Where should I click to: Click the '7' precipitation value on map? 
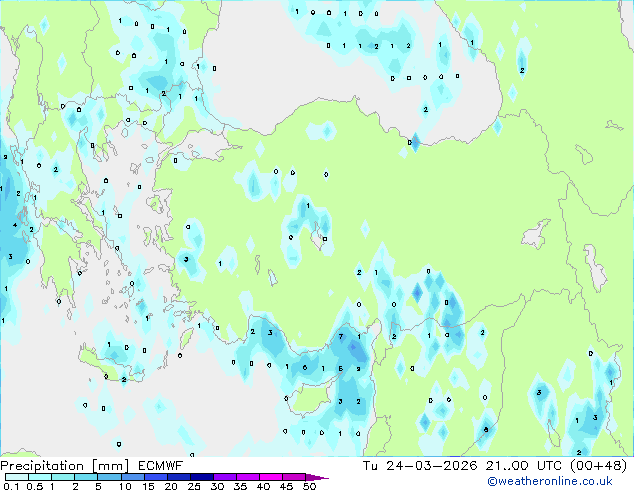coord(341,336)
